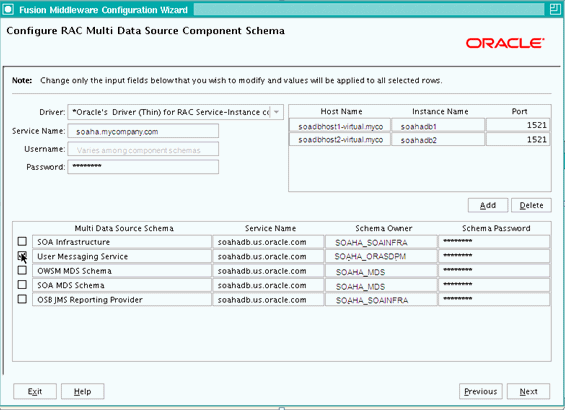
Task: Click the maximize icon in the title bar
Action: [x=555, y=9]
